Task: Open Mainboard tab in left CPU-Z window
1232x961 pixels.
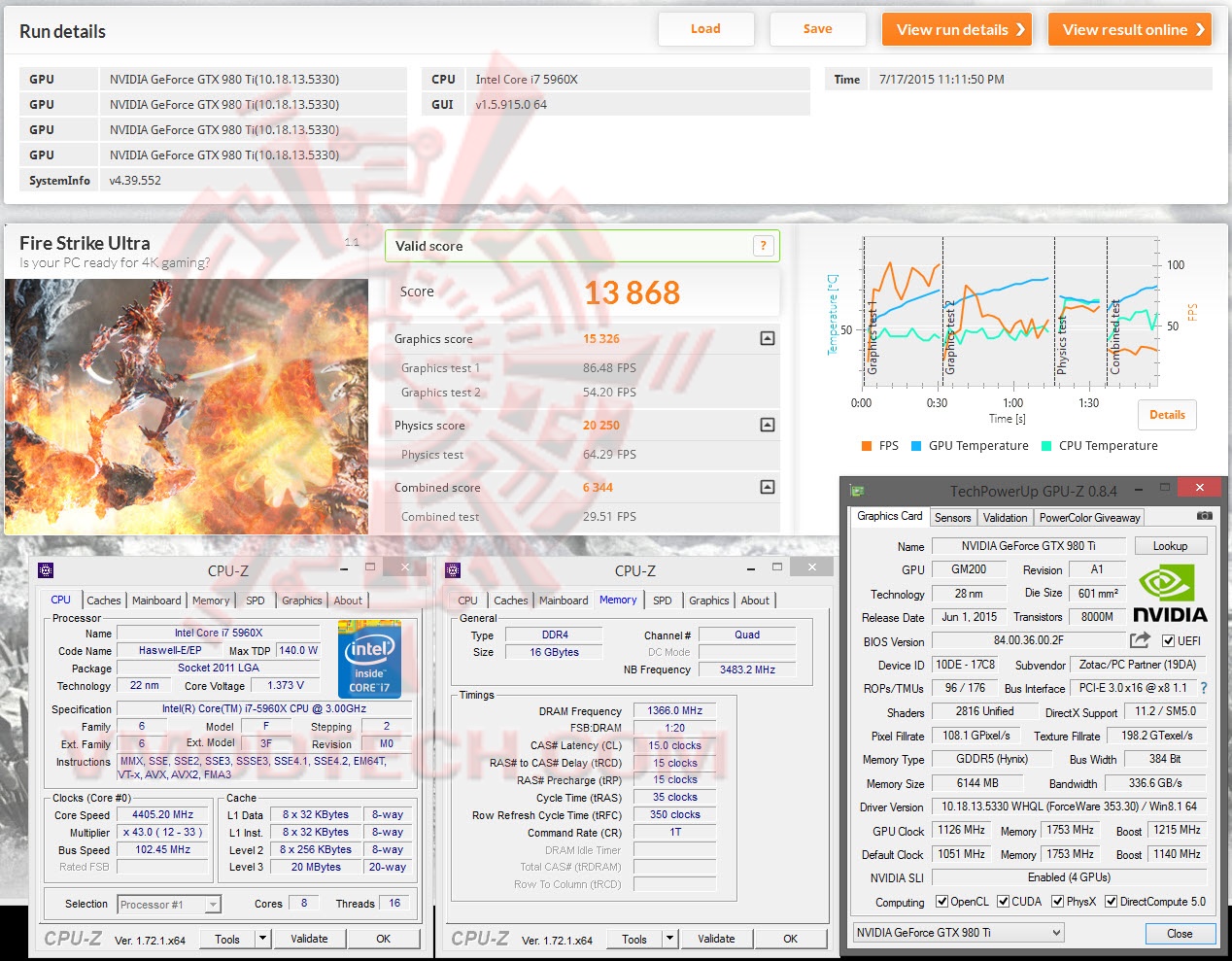Action: pos(156,601)
